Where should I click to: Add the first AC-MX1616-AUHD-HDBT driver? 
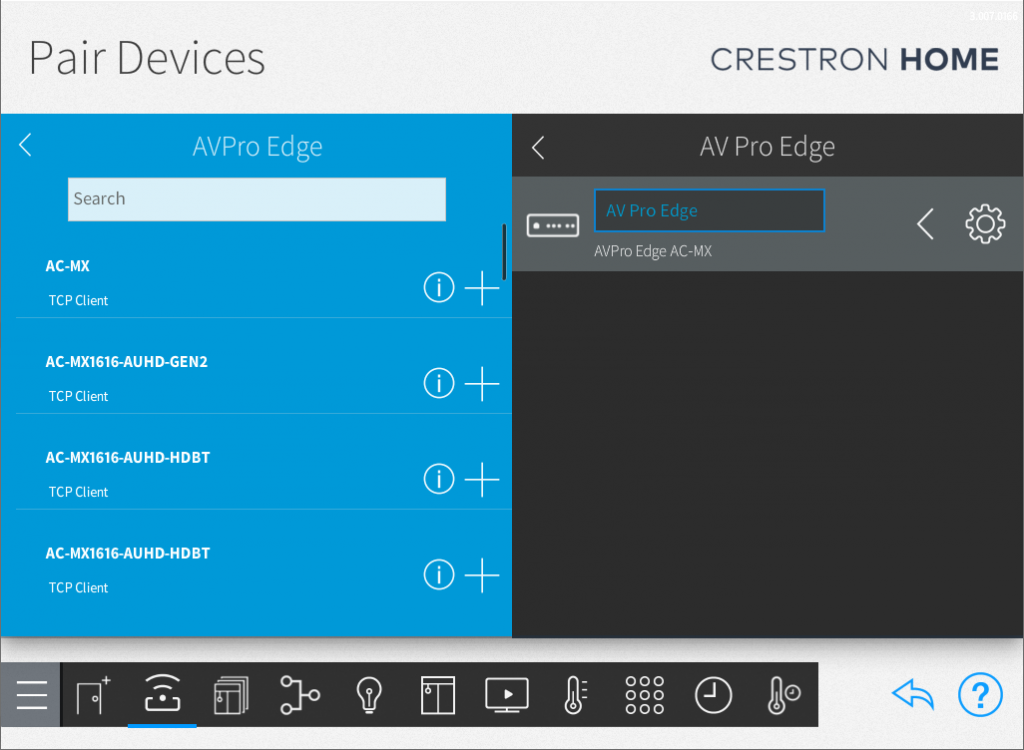click(x=482, y=480)
